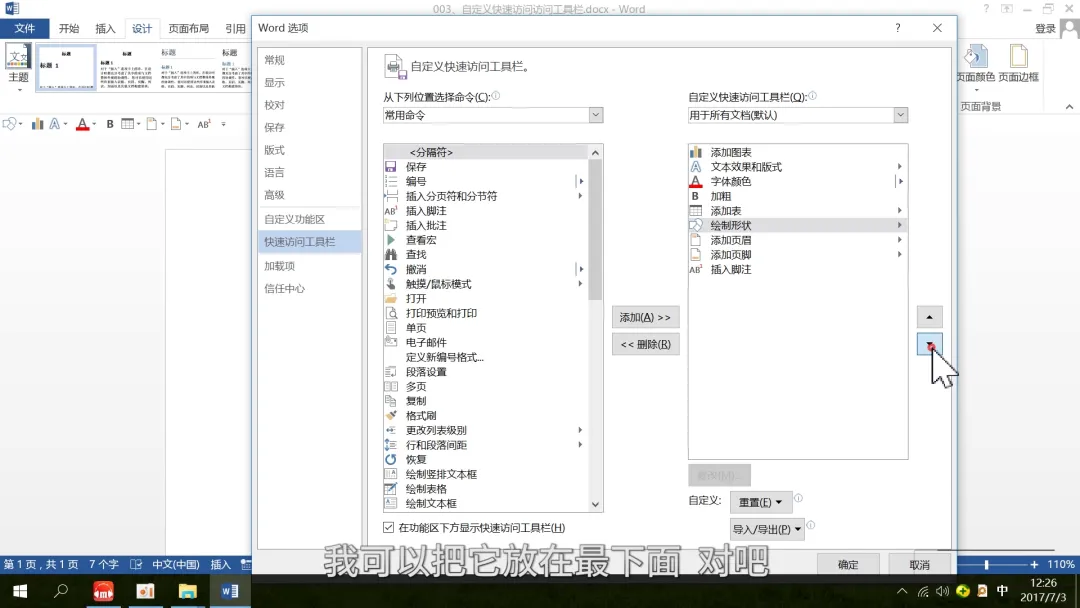Click taskbar search magnifier

61,591
